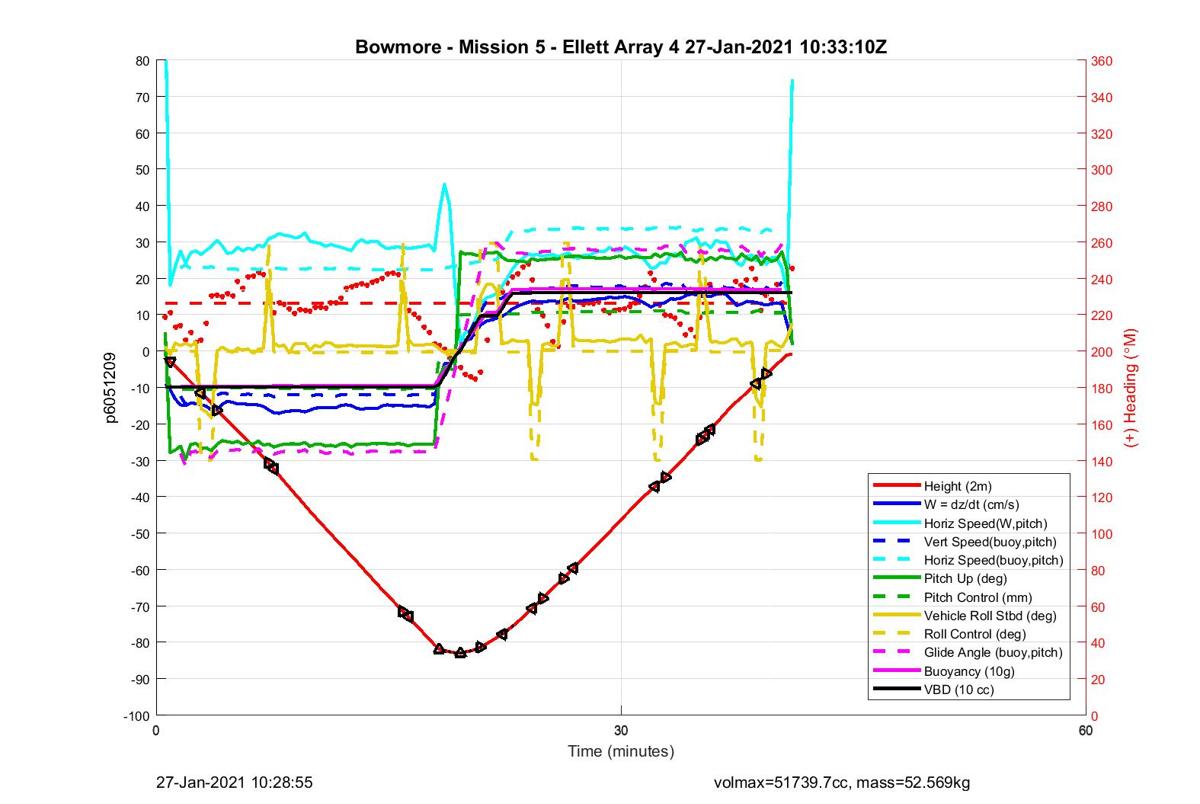Screen dimensions: 1200x804
Task: Click the '10' left axis tick label
Action: [143, 315]
